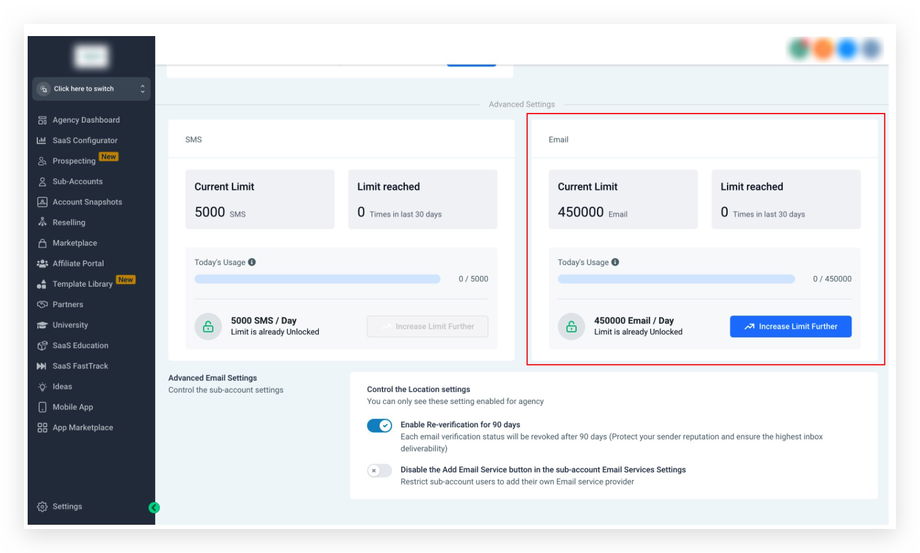Click the Ideas lightbulb icon

(42, 387)
